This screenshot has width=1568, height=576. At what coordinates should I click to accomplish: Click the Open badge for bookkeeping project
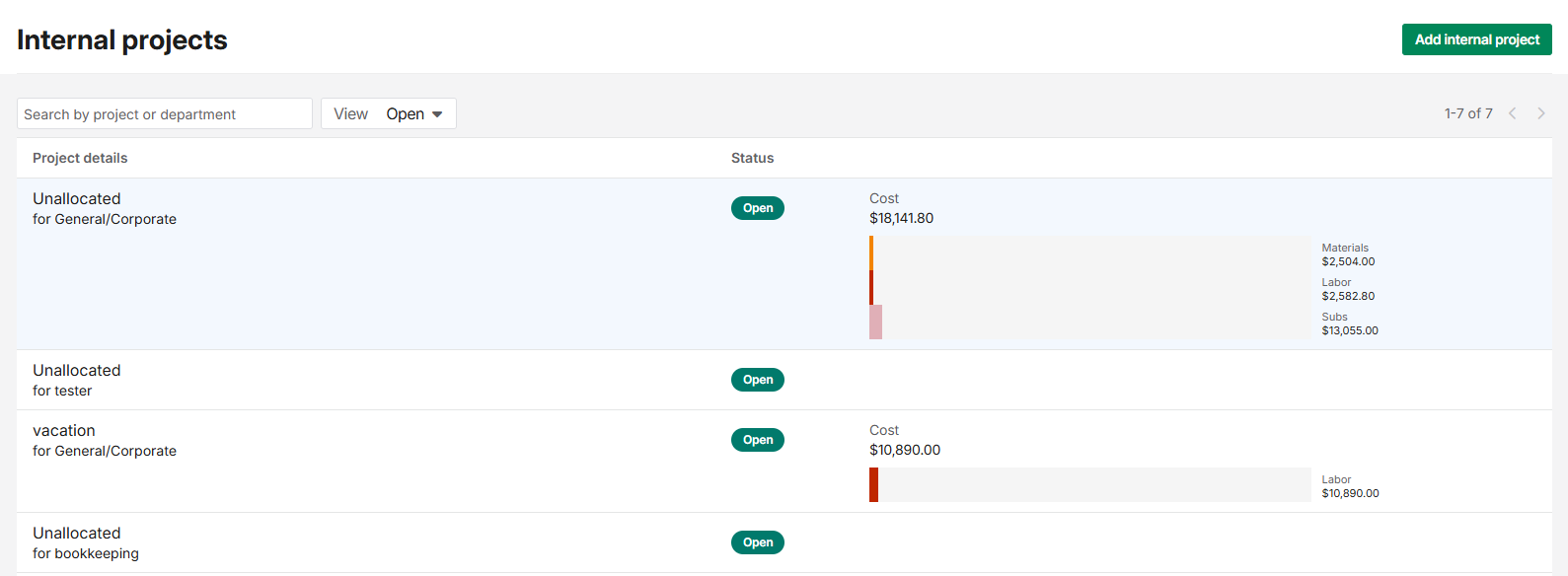tap(758, 542)
